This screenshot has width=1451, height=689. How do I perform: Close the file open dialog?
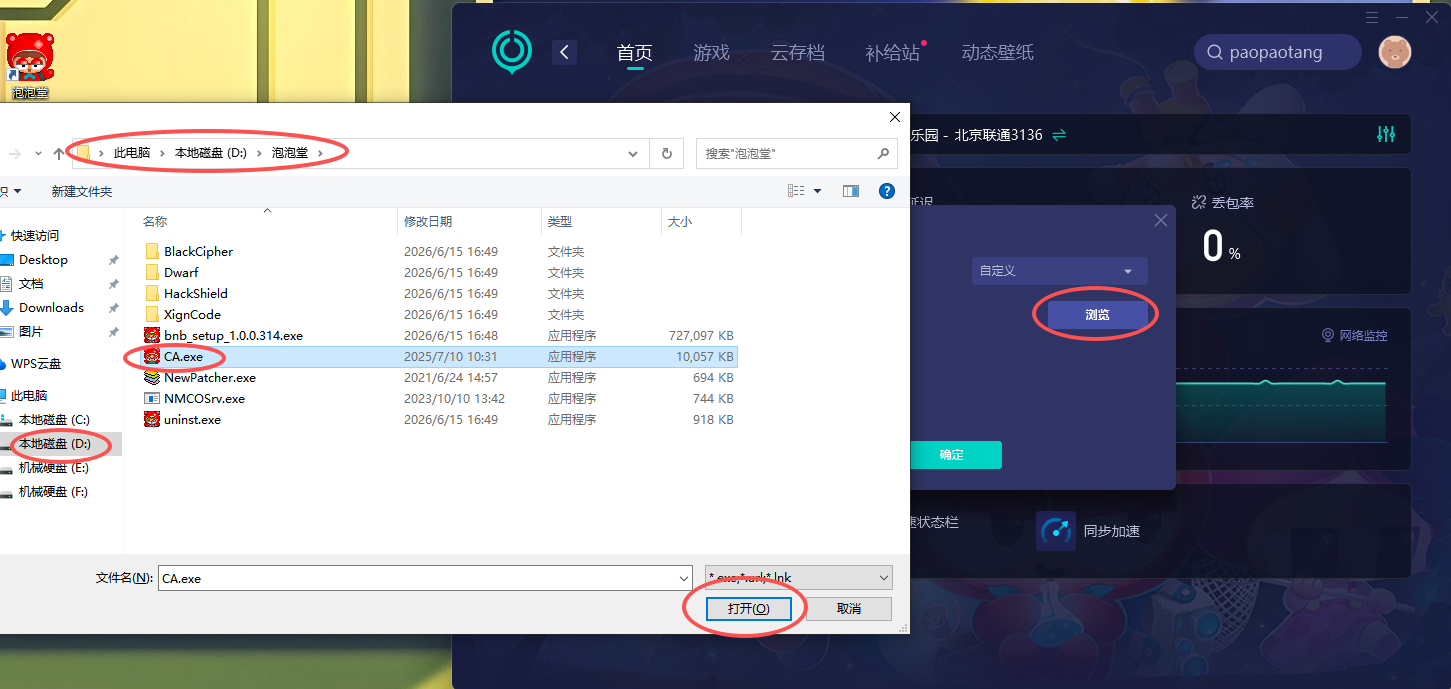coord(895,117)
